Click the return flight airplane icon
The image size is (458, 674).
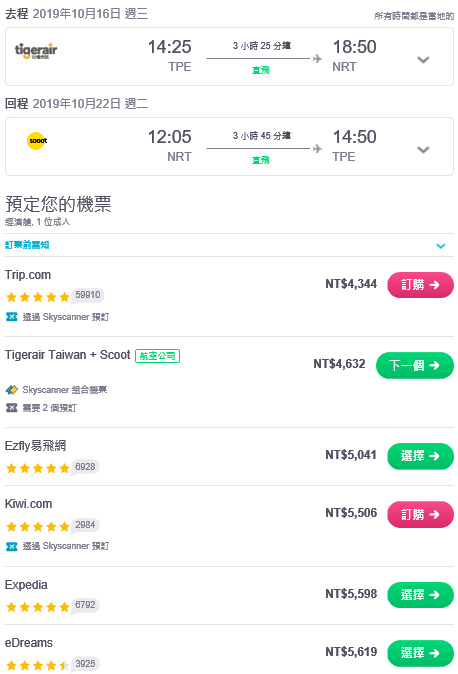(x=317, y=149)
